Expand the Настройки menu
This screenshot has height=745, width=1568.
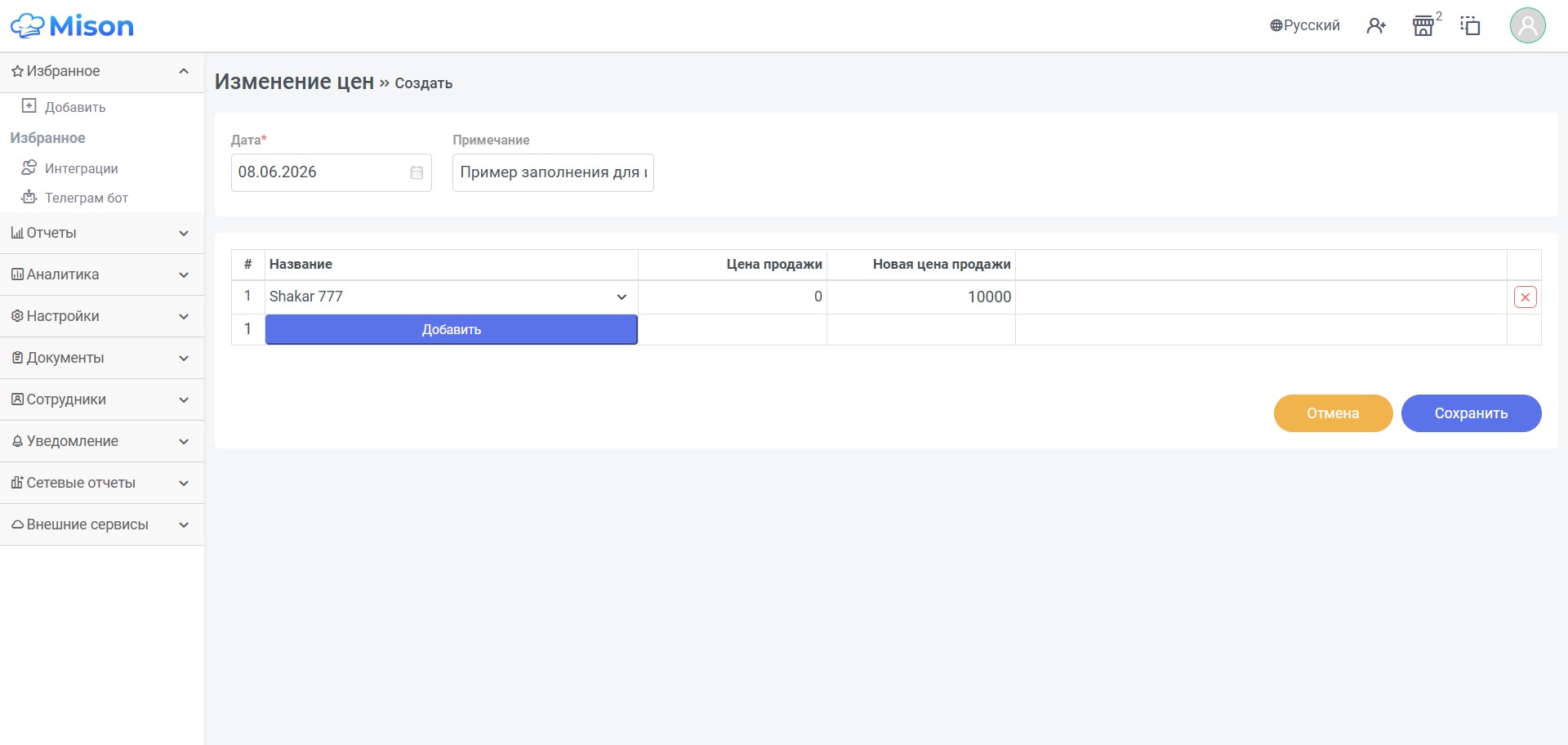click(102, 317)
